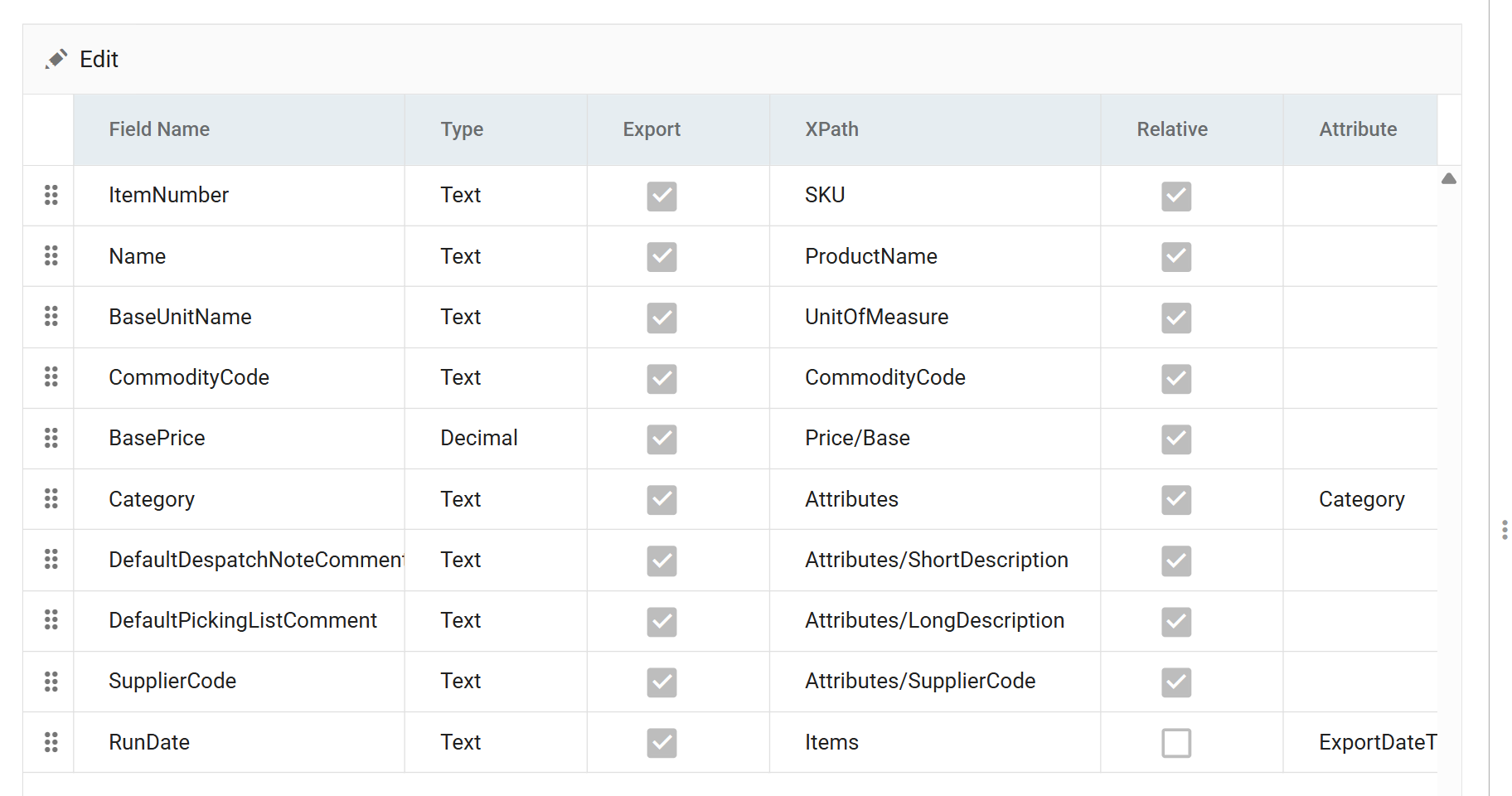Click the Attributes/ShortDescription XPath cell
Screen dimensions: 1512x796
(x=935, y=559)
